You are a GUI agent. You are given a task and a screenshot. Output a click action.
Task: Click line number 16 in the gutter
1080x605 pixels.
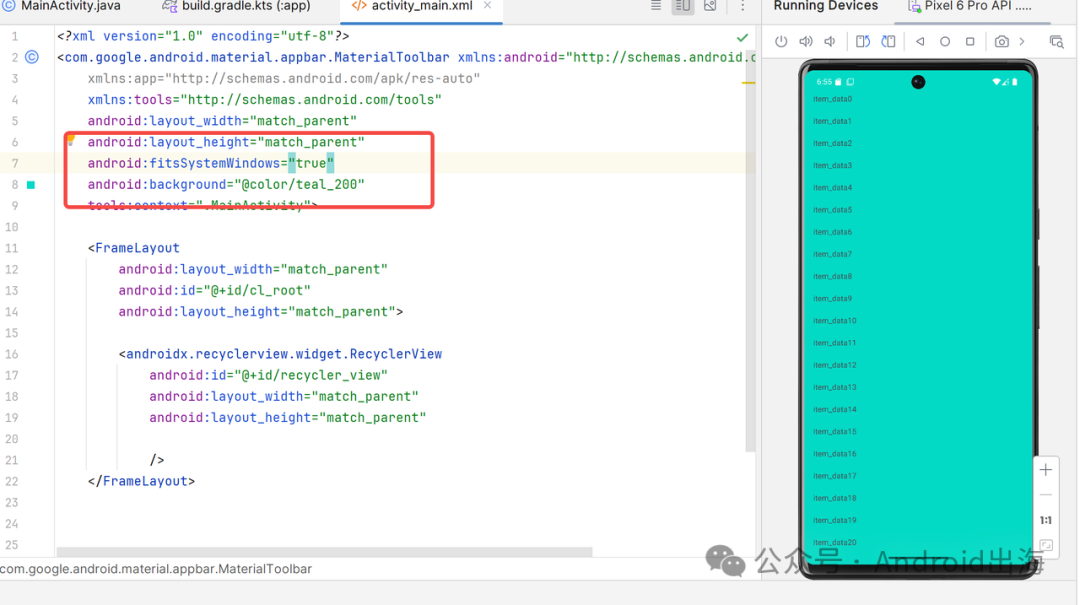[x=12, y=354]
